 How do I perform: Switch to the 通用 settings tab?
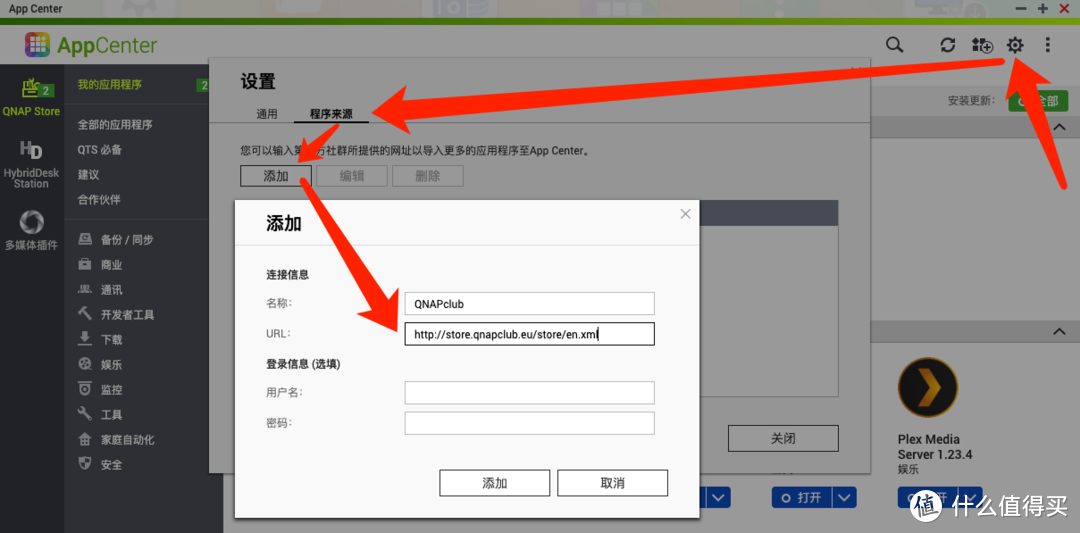click(267, 114)
